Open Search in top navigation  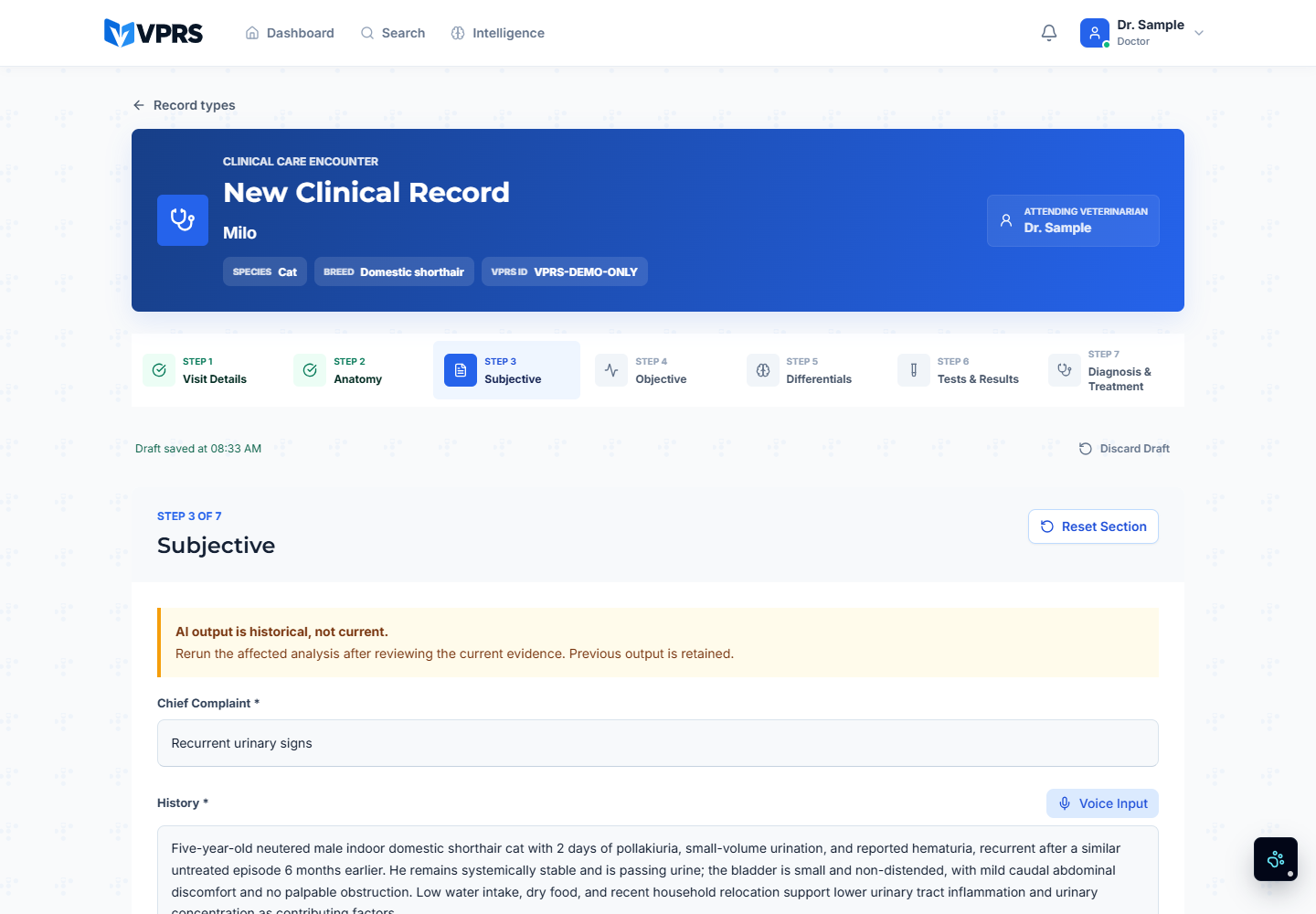(393, 33)
